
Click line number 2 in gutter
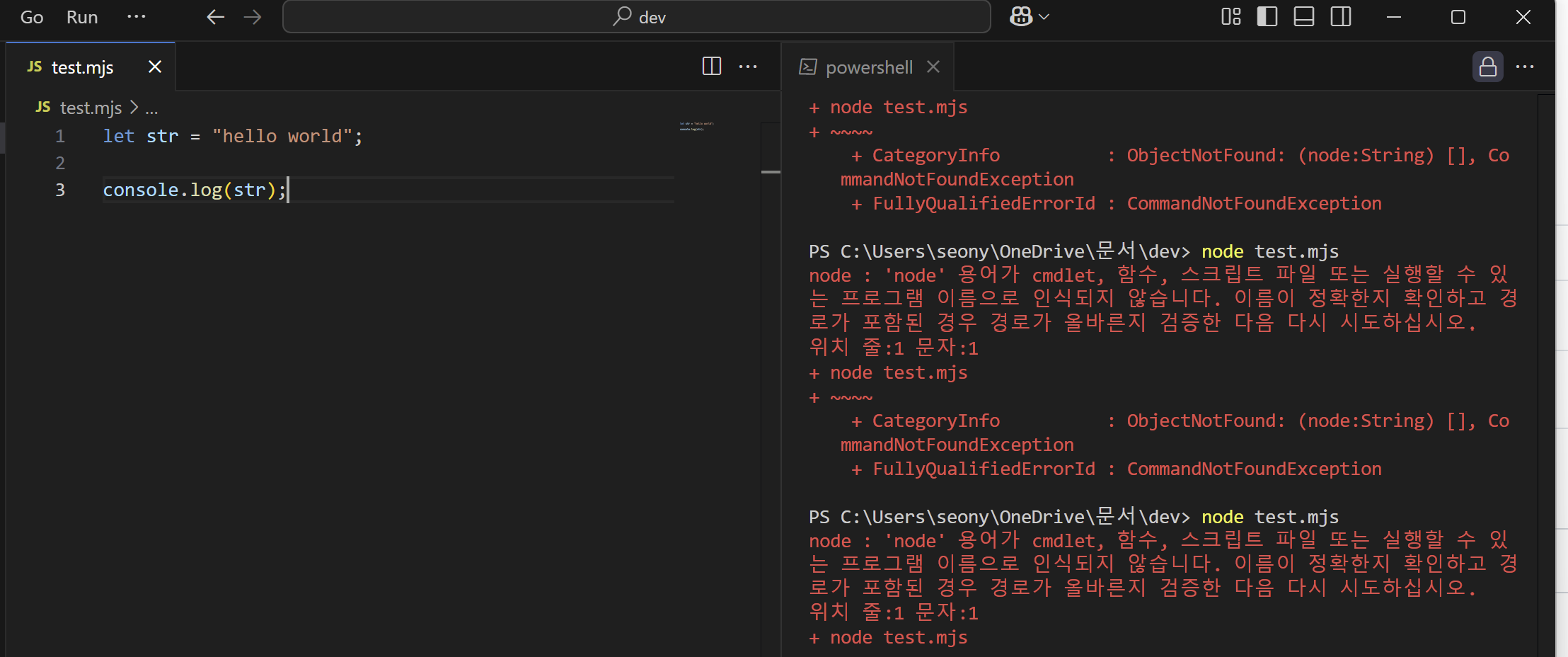point(60,163)
